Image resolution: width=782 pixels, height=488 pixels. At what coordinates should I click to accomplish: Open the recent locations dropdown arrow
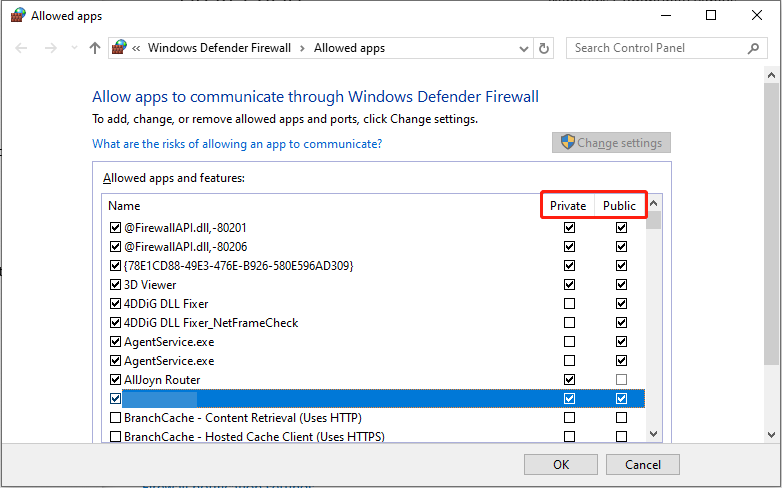coord(72,48)
